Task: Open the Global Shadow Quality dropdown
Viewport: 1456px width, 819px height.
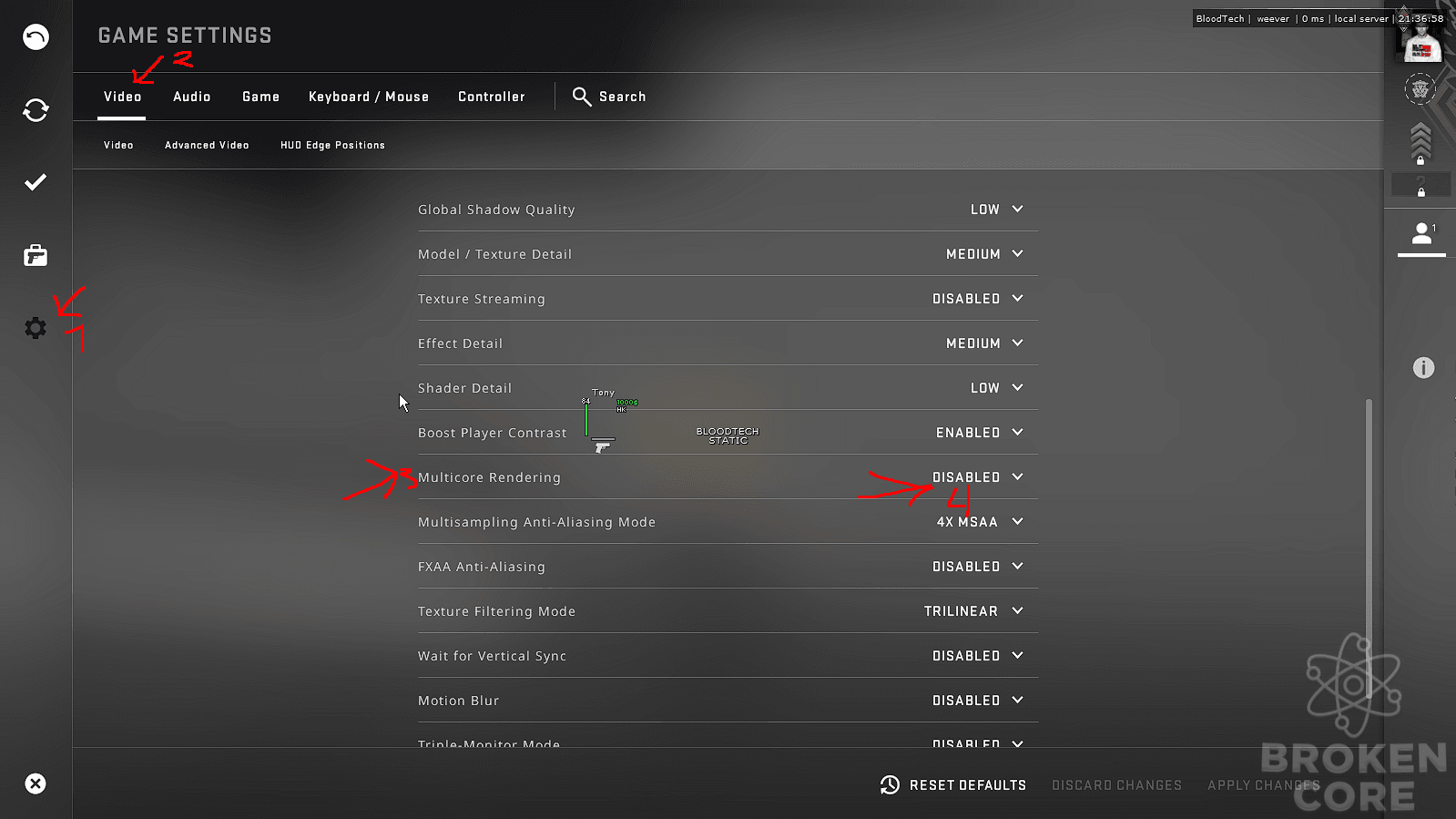Action: [997, 210]
